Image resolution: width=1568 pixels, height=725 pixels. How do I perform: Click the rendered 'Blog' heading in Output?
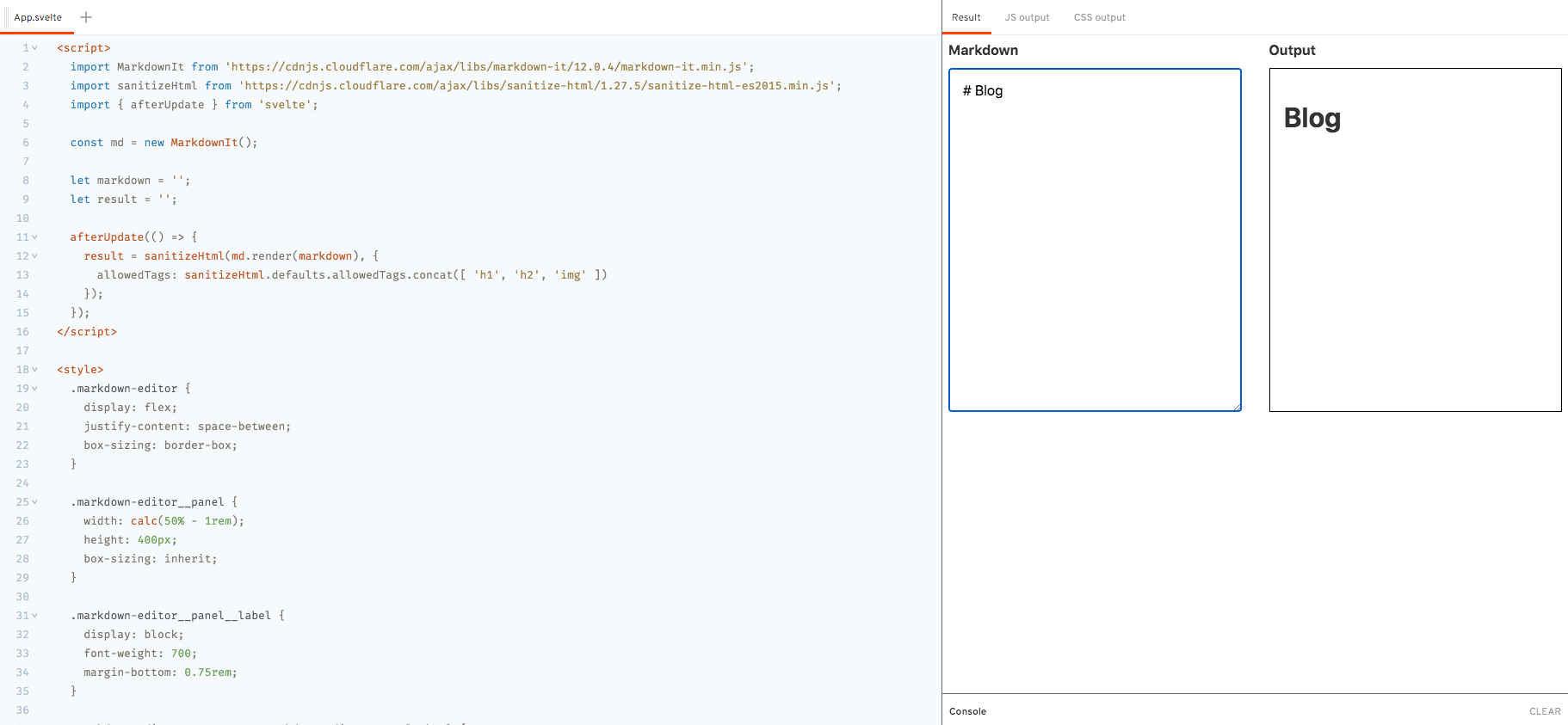point(1312,118)
